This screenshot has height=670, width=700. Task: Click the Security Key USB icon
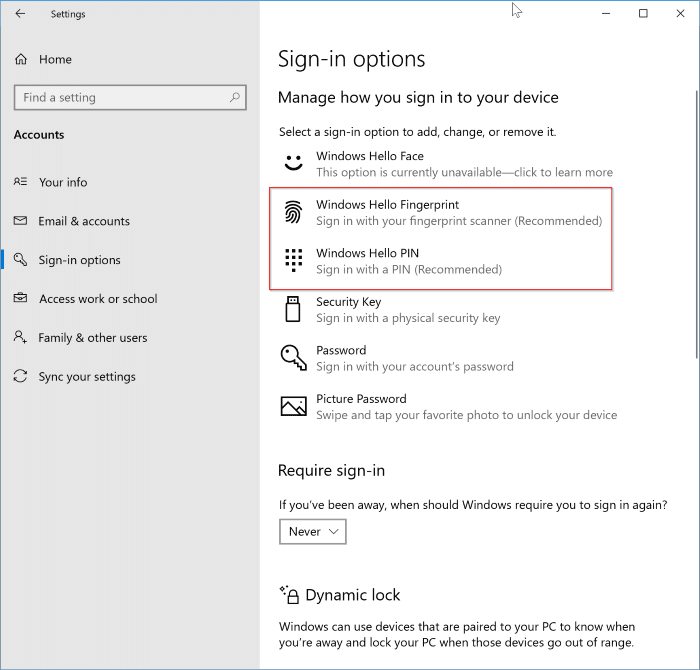point(293,309)
